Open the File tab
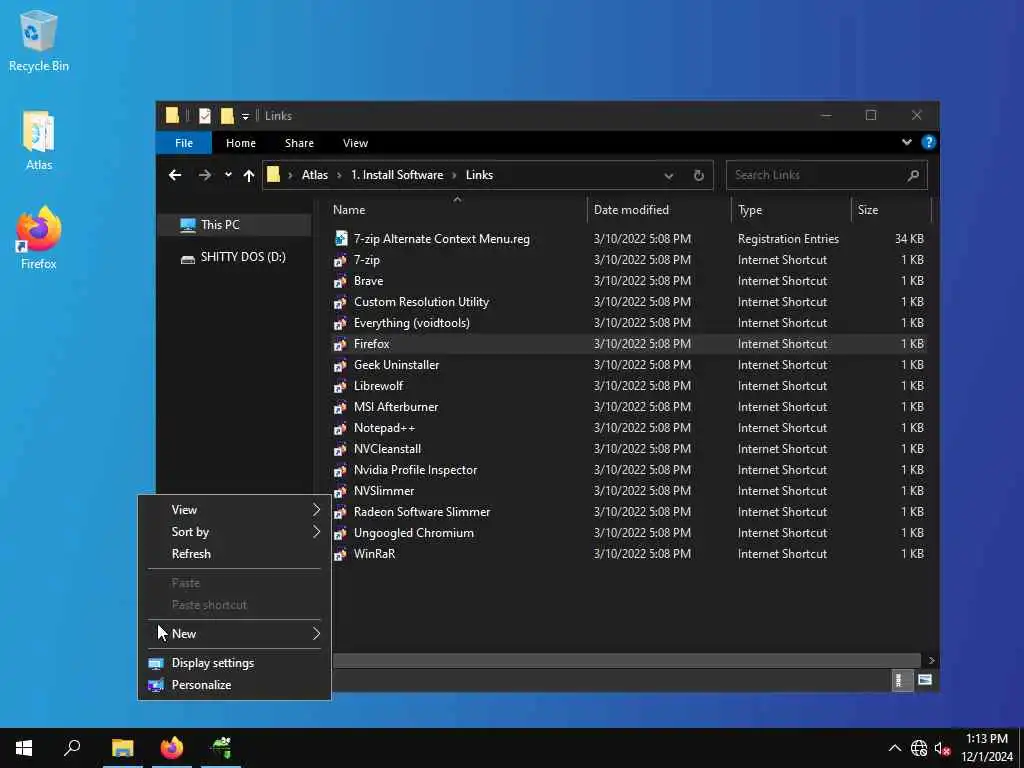This screenshot has height=768, width=1024. coord(184,143)
